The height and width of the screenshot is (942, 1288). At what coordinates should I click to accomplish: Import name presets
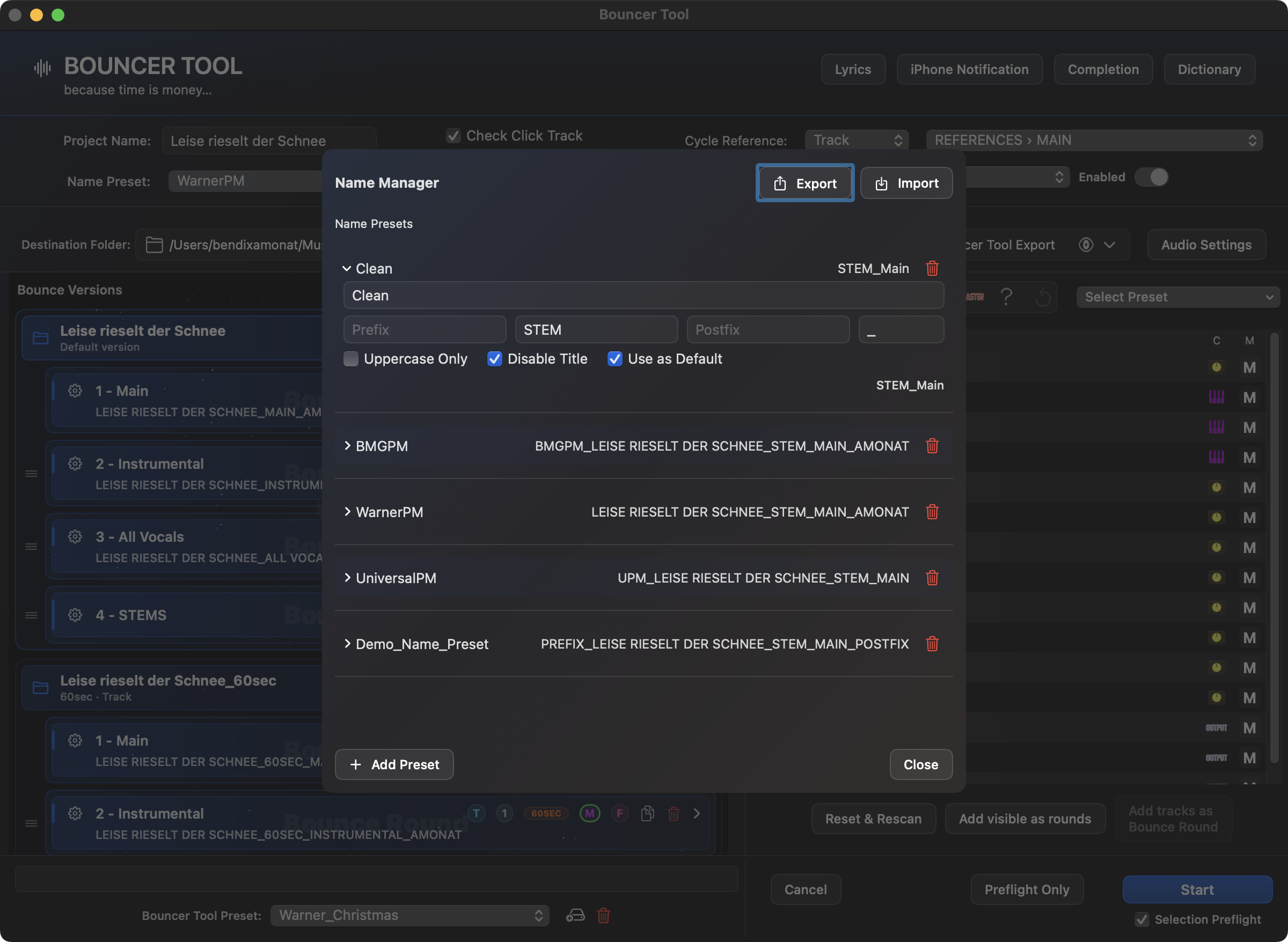[x=906, y=183]
